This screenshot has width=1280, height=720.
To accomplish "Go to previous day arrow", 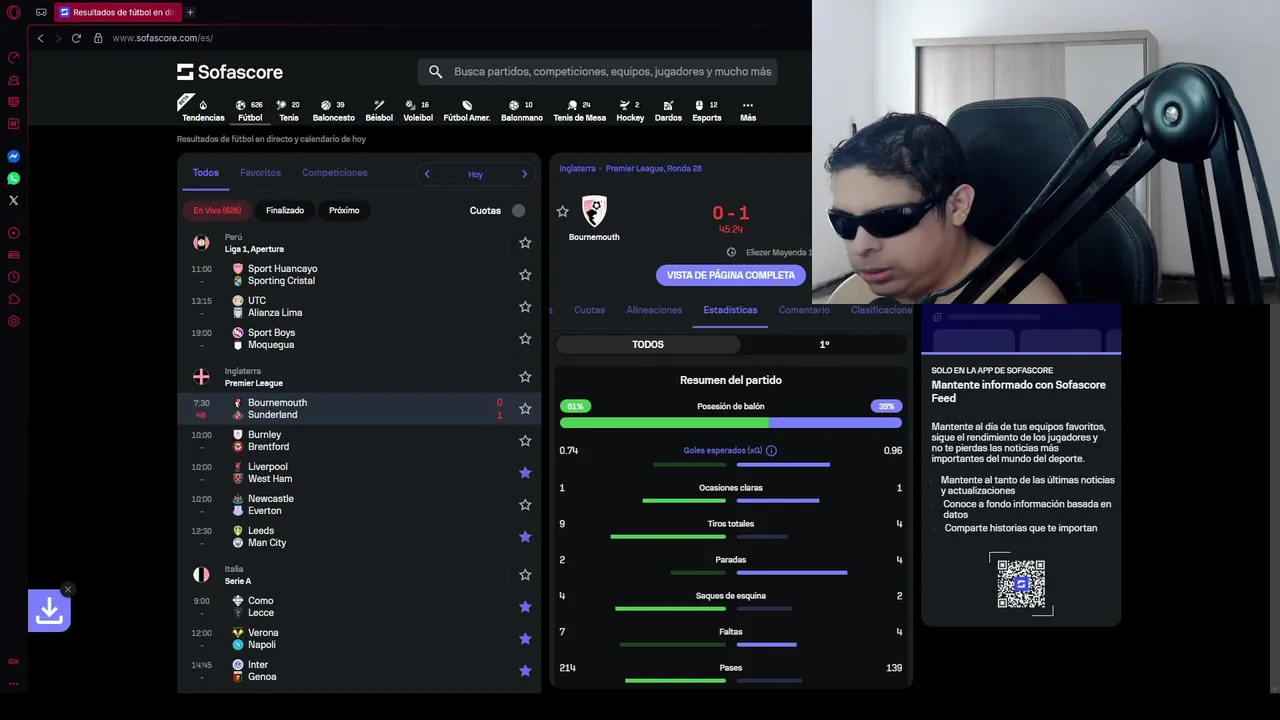I will click(x=427, y=174).
